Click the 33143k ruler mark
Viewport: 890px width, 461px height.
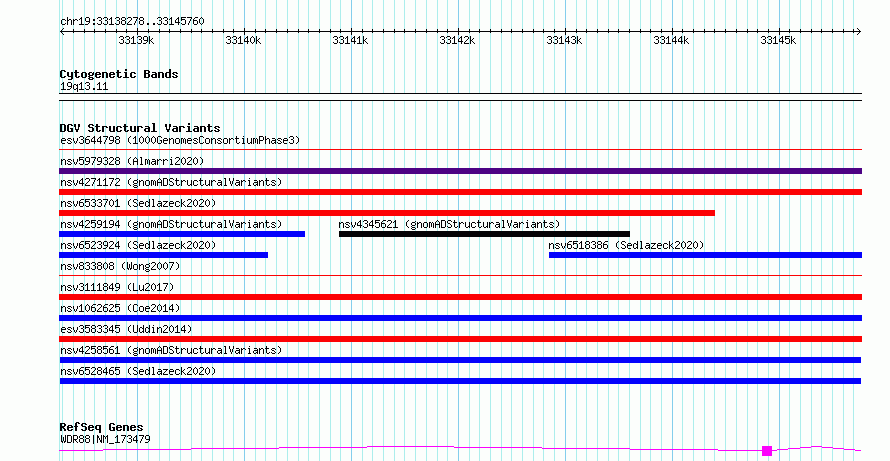tap(564, 40)
